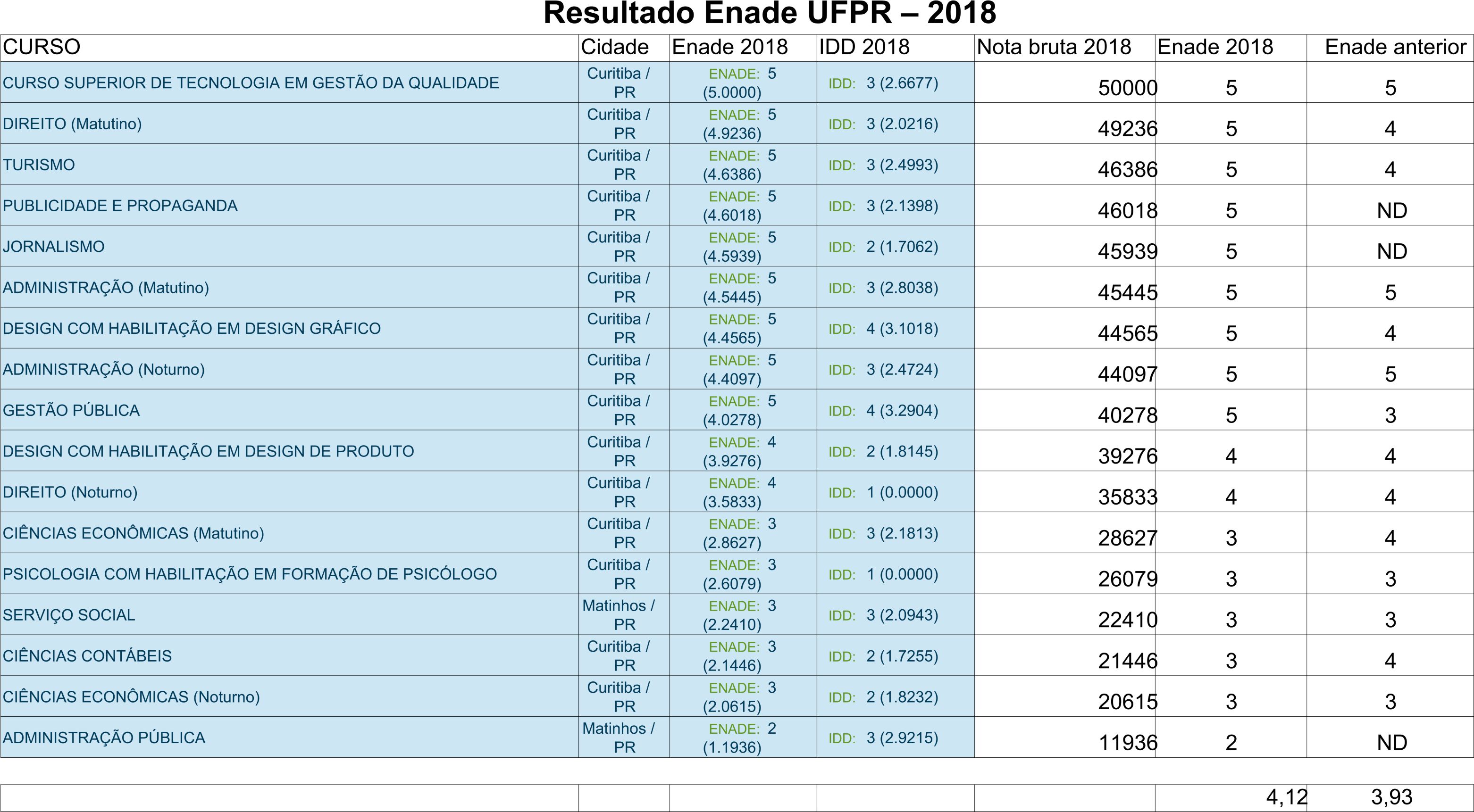Select the 'CIÊNCIAS CONTÁBEIS' course cell

coord(290,655)
